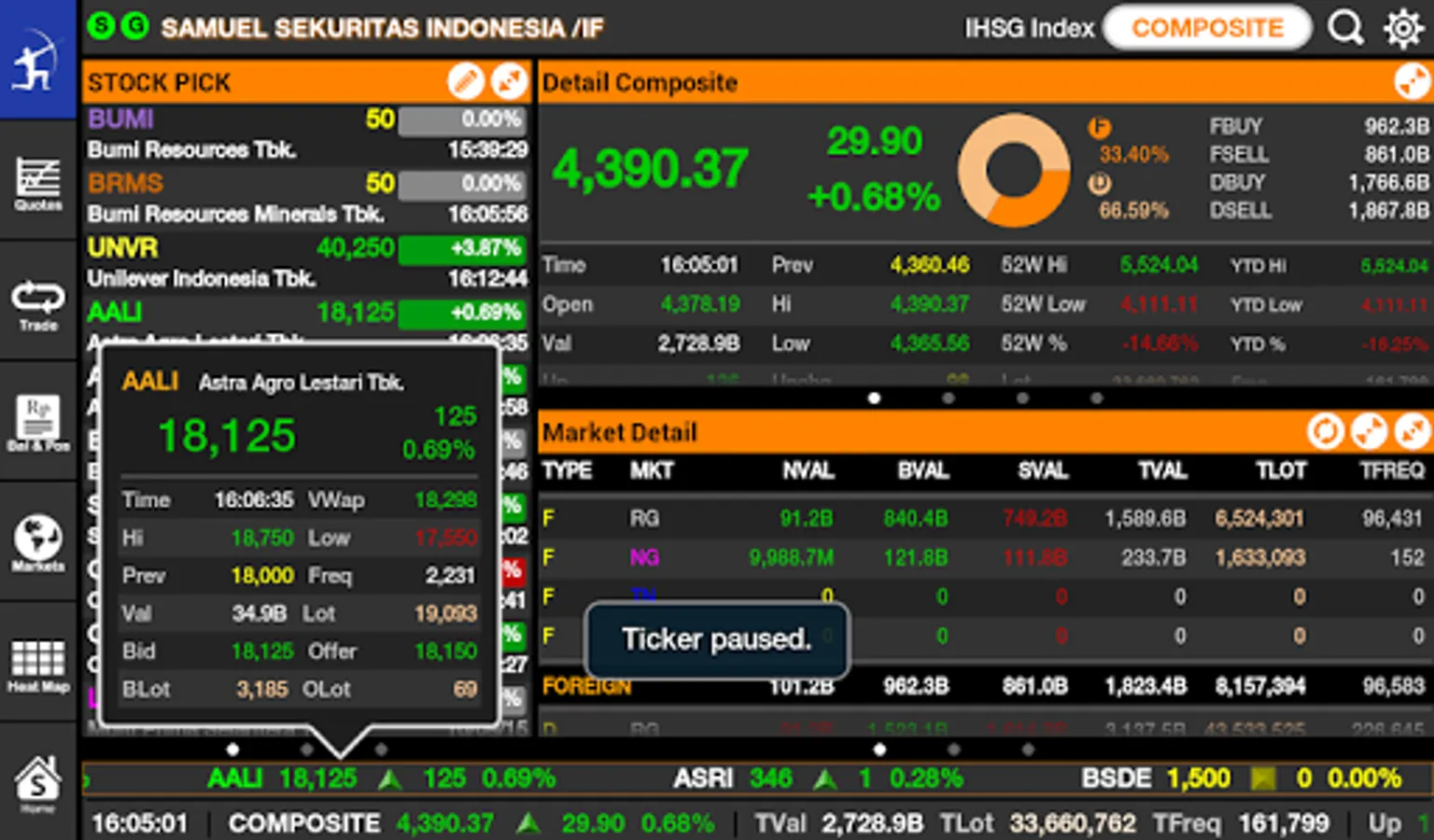Image resolution: width=1434 pixels, height=840 pixels.
Task: Select the AALI ticker in Stock Pick list
Action: click(x=114, y=312)
